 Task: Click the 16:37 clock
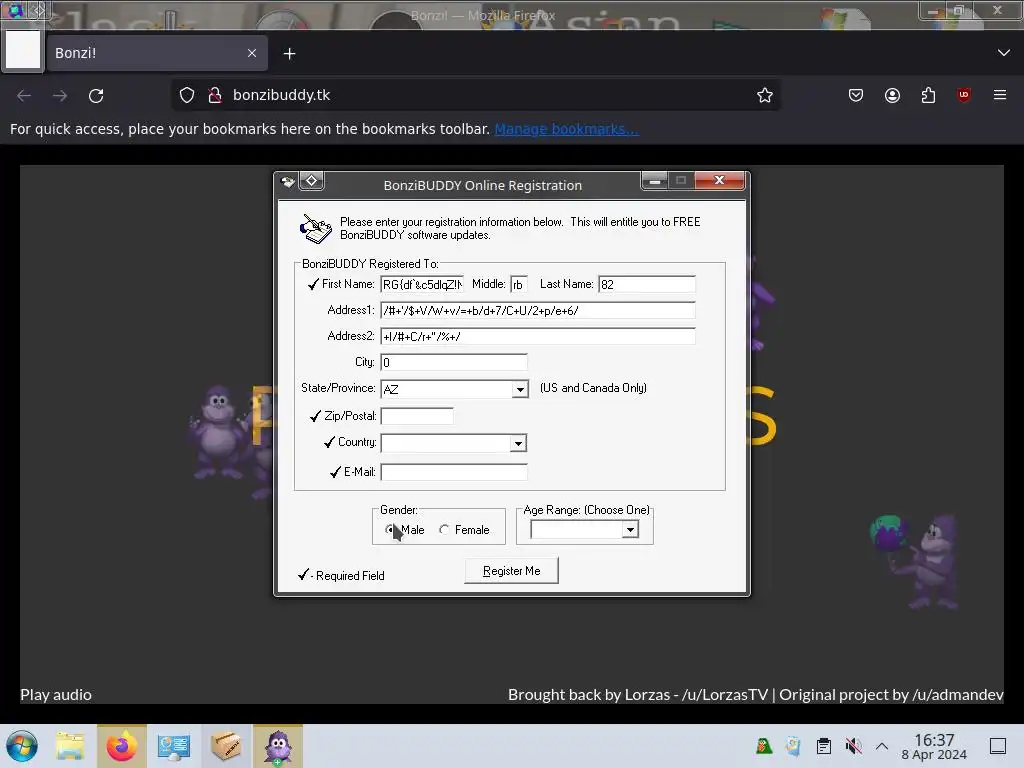pyautogui.click(x=934, y=740)
